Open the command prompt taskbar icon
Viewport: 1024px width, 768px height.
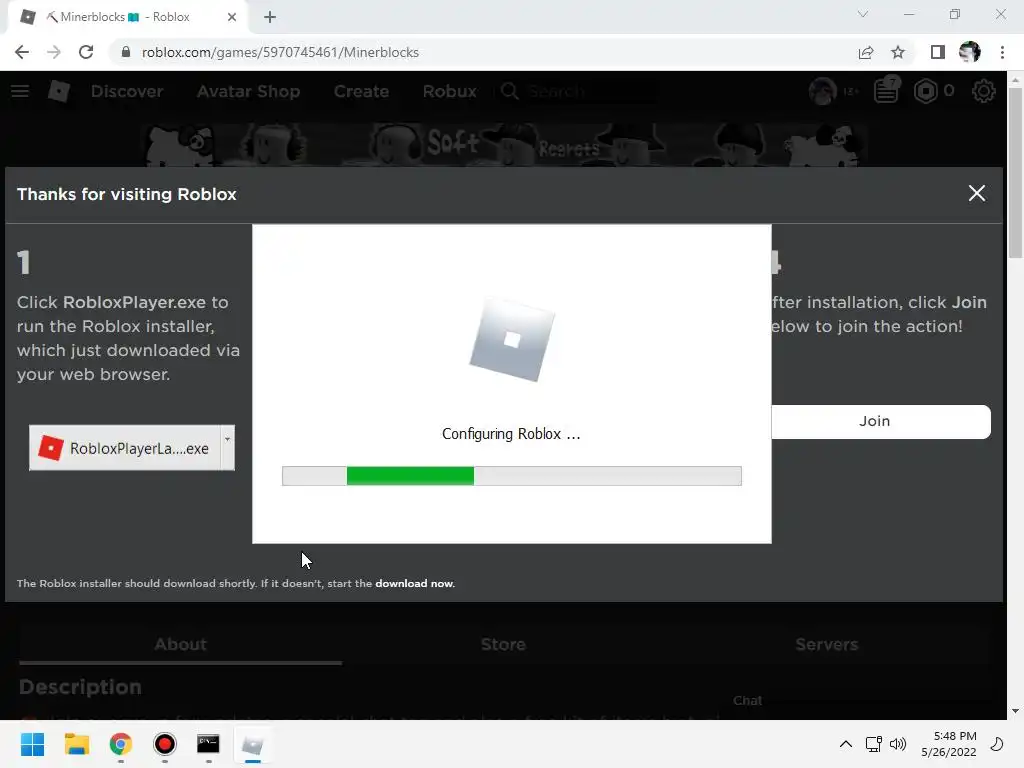(208, 744)
